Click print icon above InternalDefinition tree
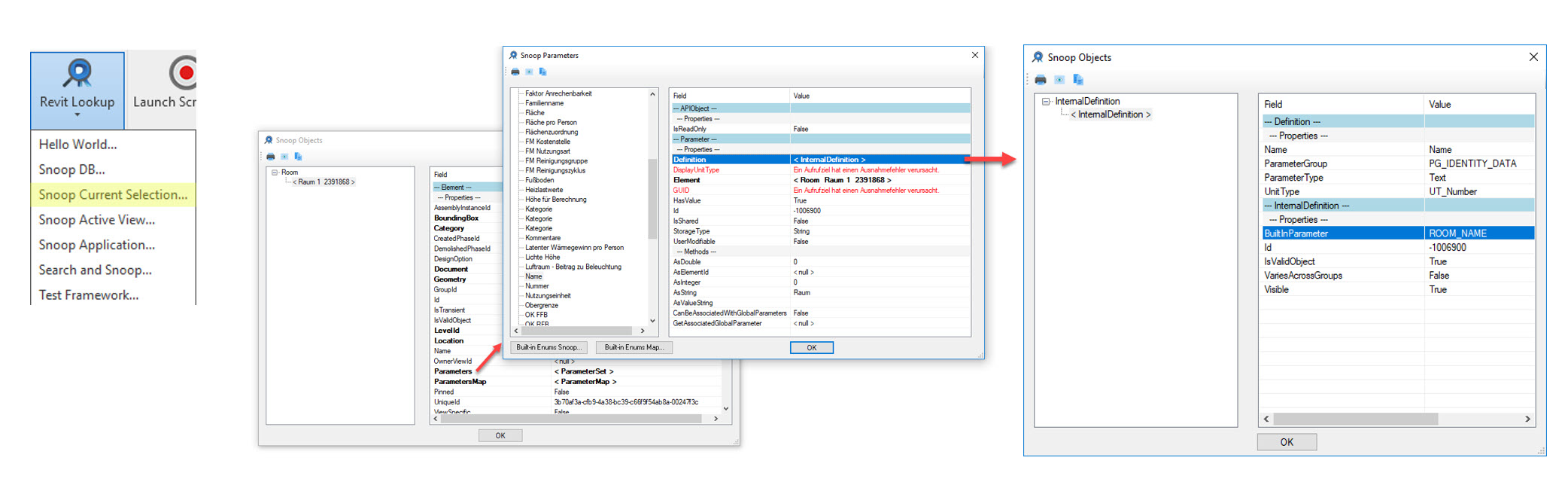This screenshot has width=1568, height=482. [1041, 80]
